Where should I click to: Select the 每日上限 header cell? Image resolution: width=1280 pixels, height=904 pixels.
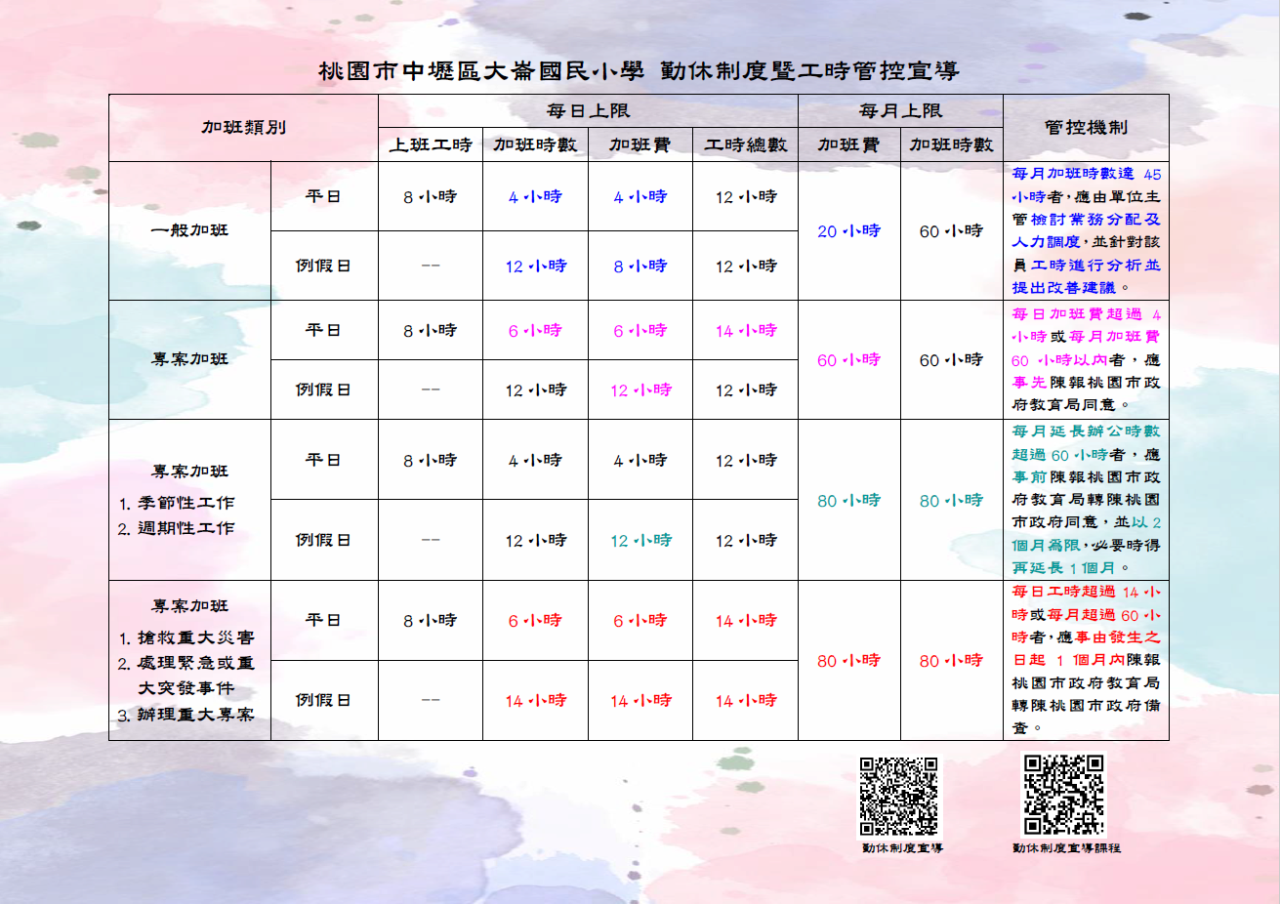click(588, 111)
